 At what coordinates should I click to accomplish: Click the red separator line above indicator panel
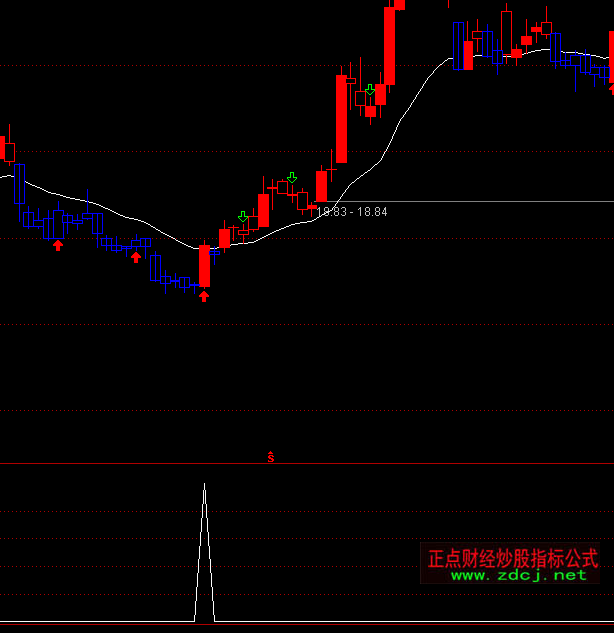[300, 464]
